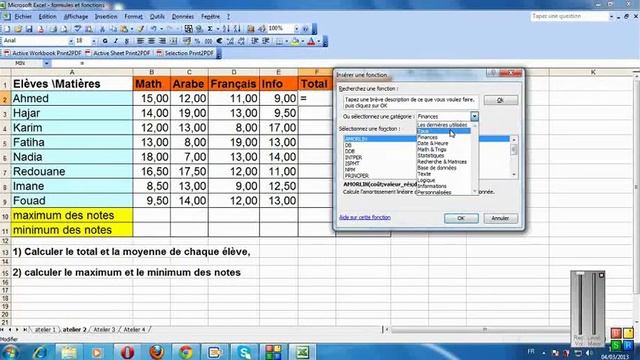640x360 pixels.
Task: Click the Open file toolbar icon
Action: coord(18,29)
